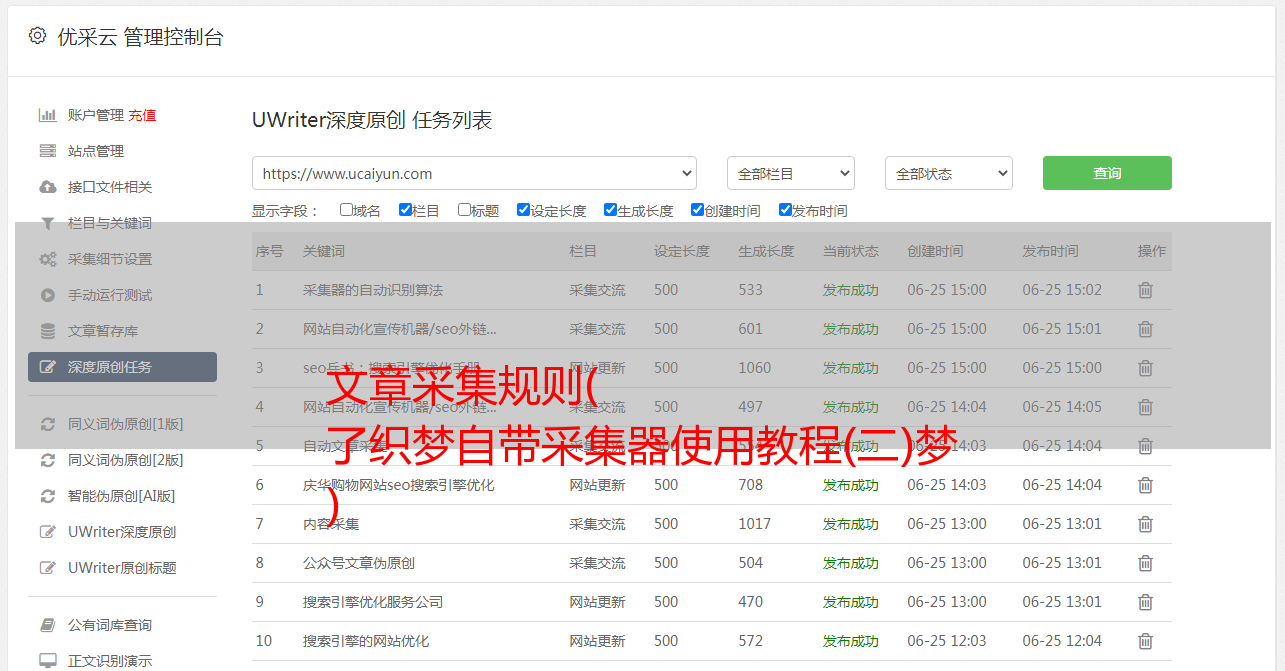Enable the 域名 display field checkbox

pyautogui.click(x=346, y=210)
